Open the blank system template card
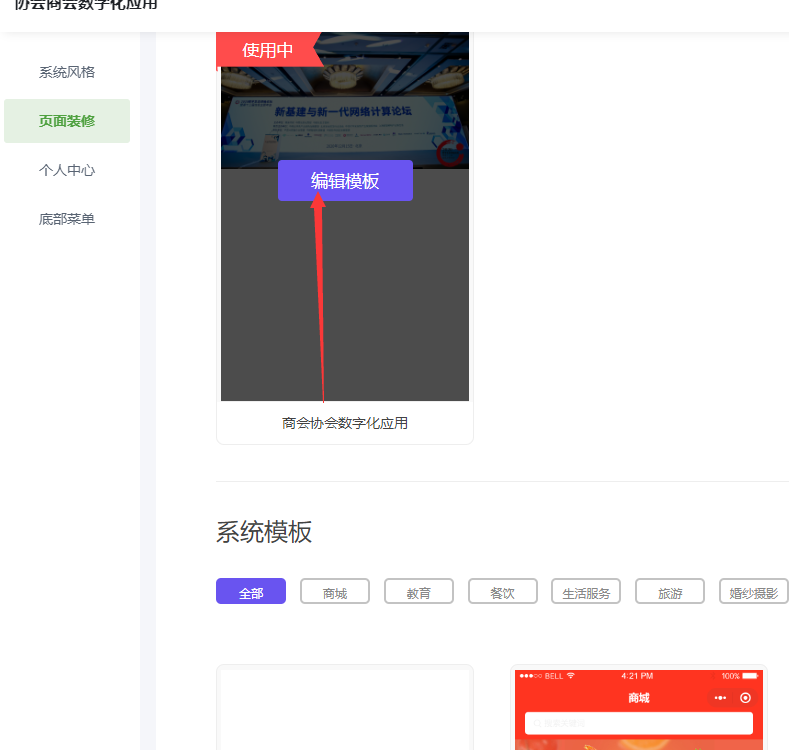 (345, 708)
